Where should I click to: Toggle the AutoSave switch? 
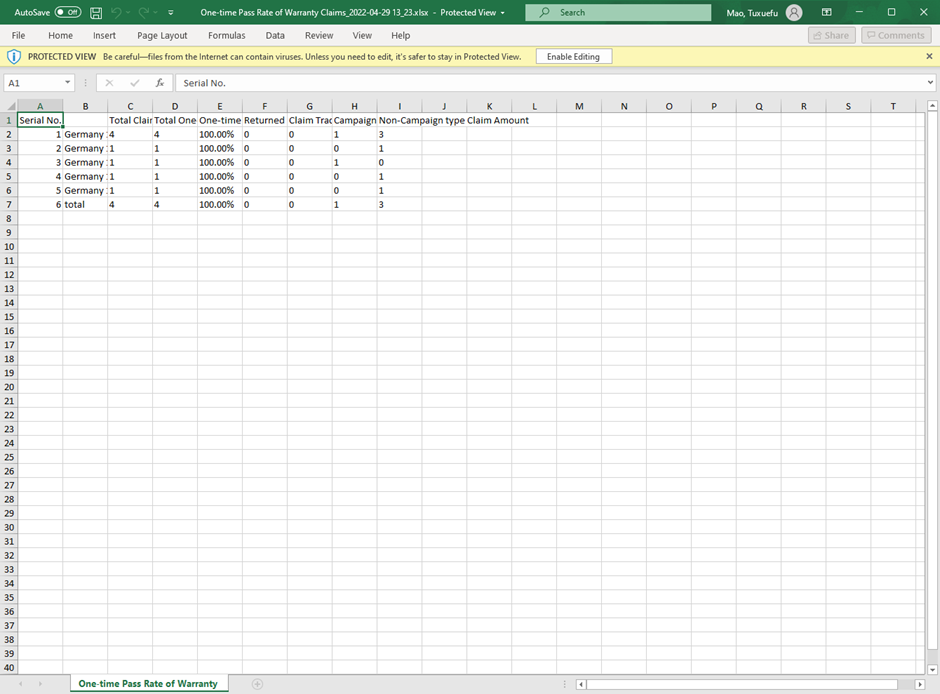[68, 12]
